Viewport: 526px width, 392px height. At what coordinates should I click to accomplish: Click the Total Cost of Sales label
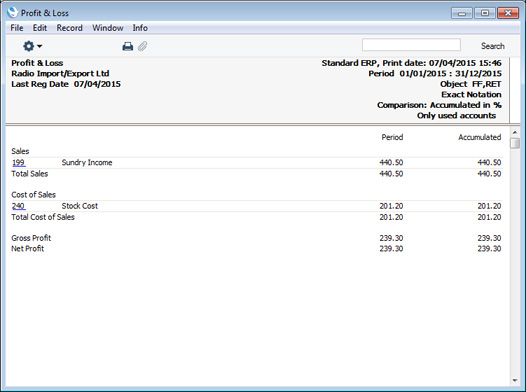(x=43, y=217)
